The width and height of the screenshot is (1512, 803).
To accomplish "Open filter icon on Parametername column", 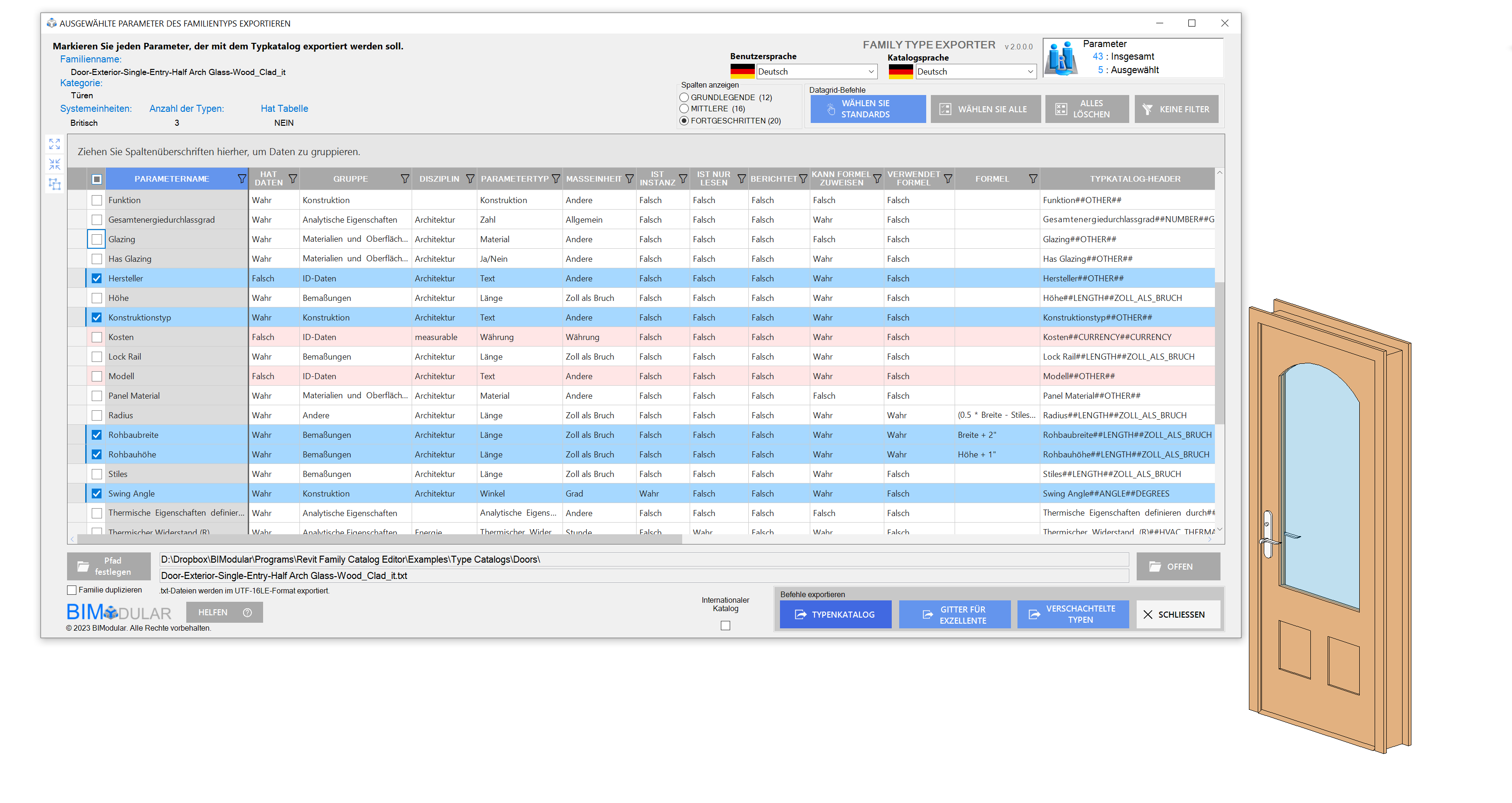I will coord(241,178).
